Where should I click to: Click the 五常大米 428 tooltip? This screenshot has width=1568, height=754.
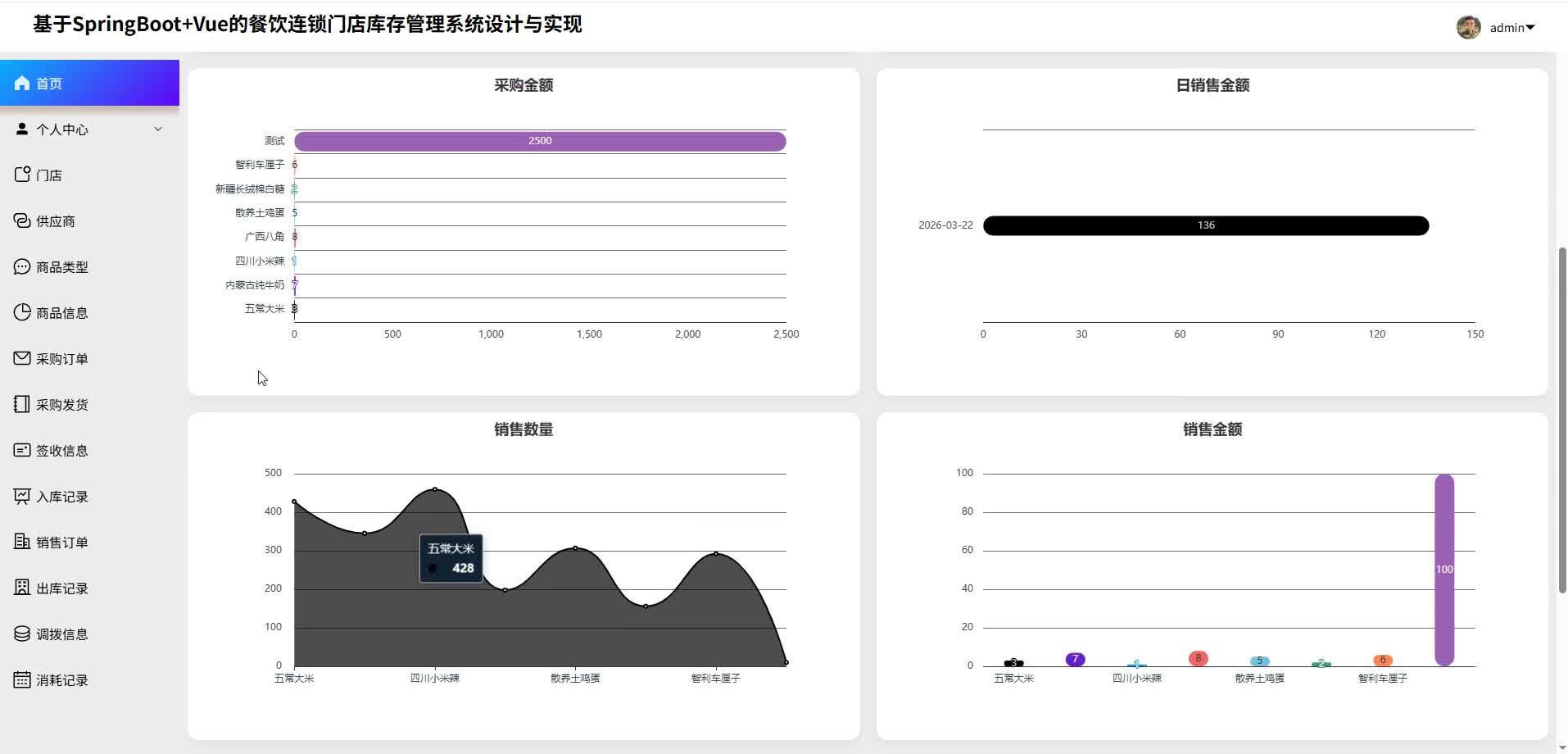click(x=451, y=558)
